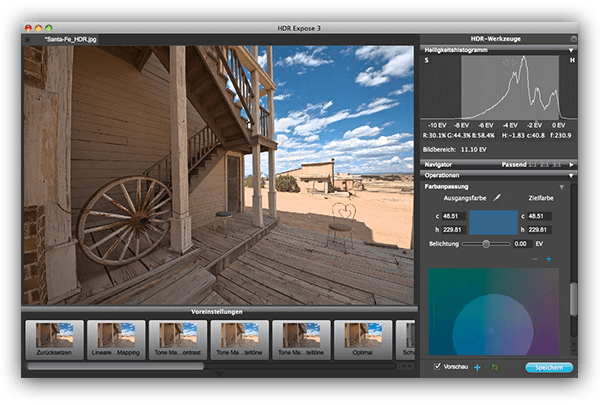Click the minus icon above color field
This screenshot has height=405, width=600.
point(535,259)
